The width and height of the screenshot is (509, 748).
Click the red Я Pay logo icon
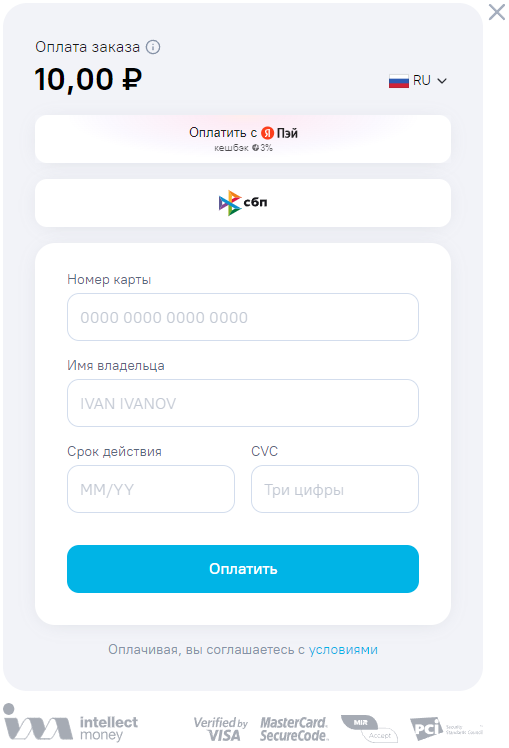tap(268, 133)
